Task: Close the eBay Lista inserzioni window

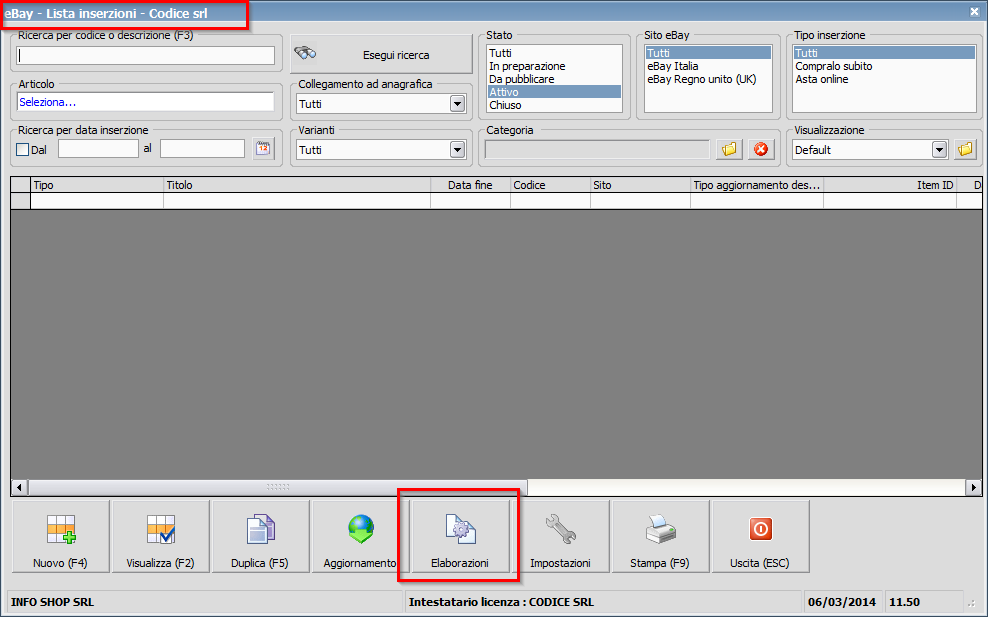Action: [x=974, y=11]
